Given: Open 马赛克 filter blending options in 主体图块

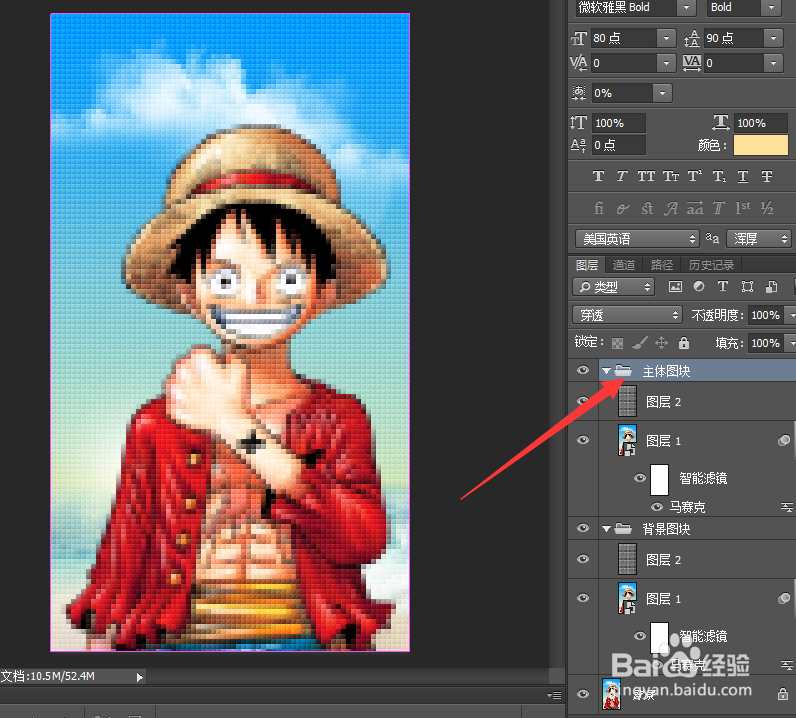Looking at the screenshot, I should click(786, 507).
